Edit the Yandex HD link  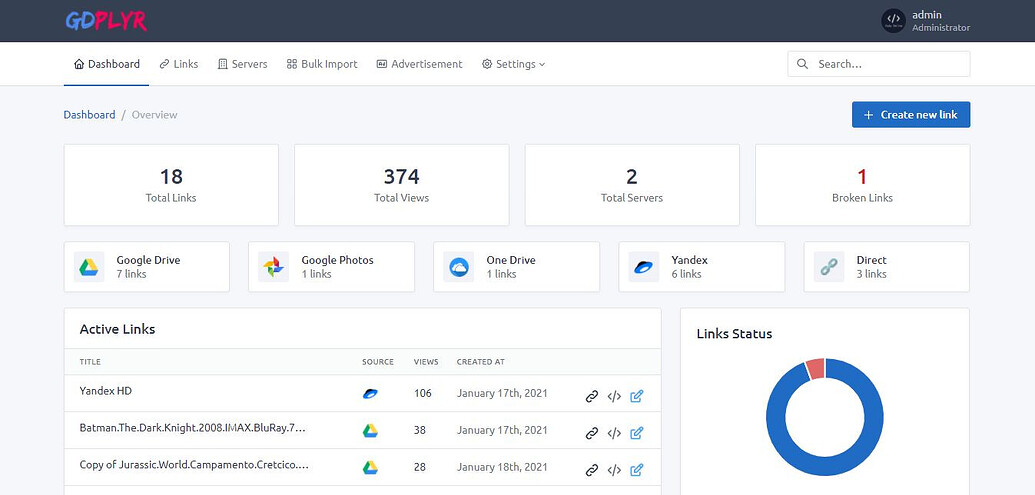pos(636,396)
